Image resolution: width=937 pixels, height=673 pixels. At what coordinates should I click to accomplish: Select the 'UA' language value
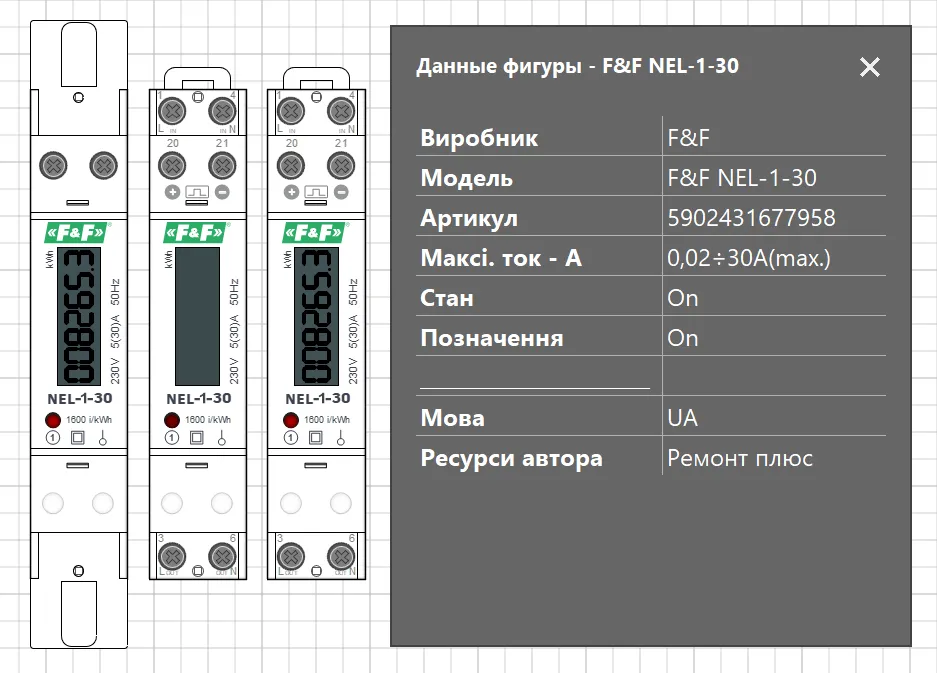click(682, 418)
